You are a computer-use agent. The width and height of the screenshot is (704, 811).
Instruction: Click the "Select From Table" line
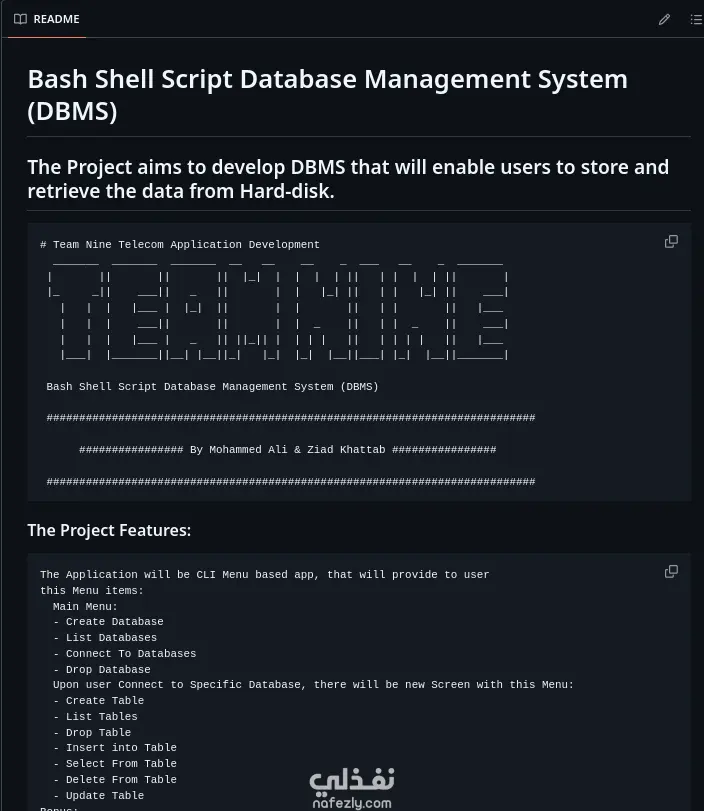pos(115,764)
